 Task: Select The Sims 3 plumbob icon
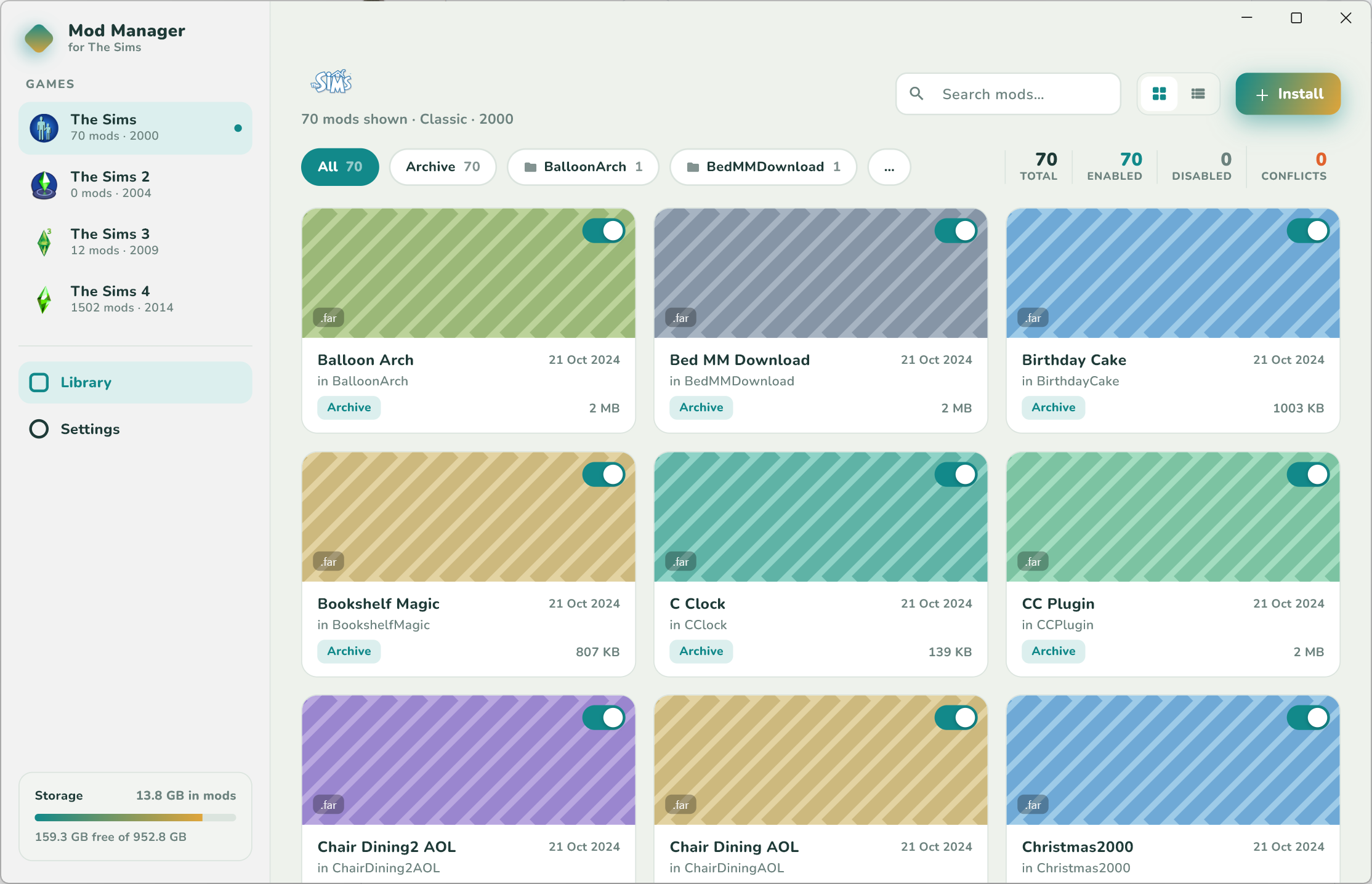(44, 242)
